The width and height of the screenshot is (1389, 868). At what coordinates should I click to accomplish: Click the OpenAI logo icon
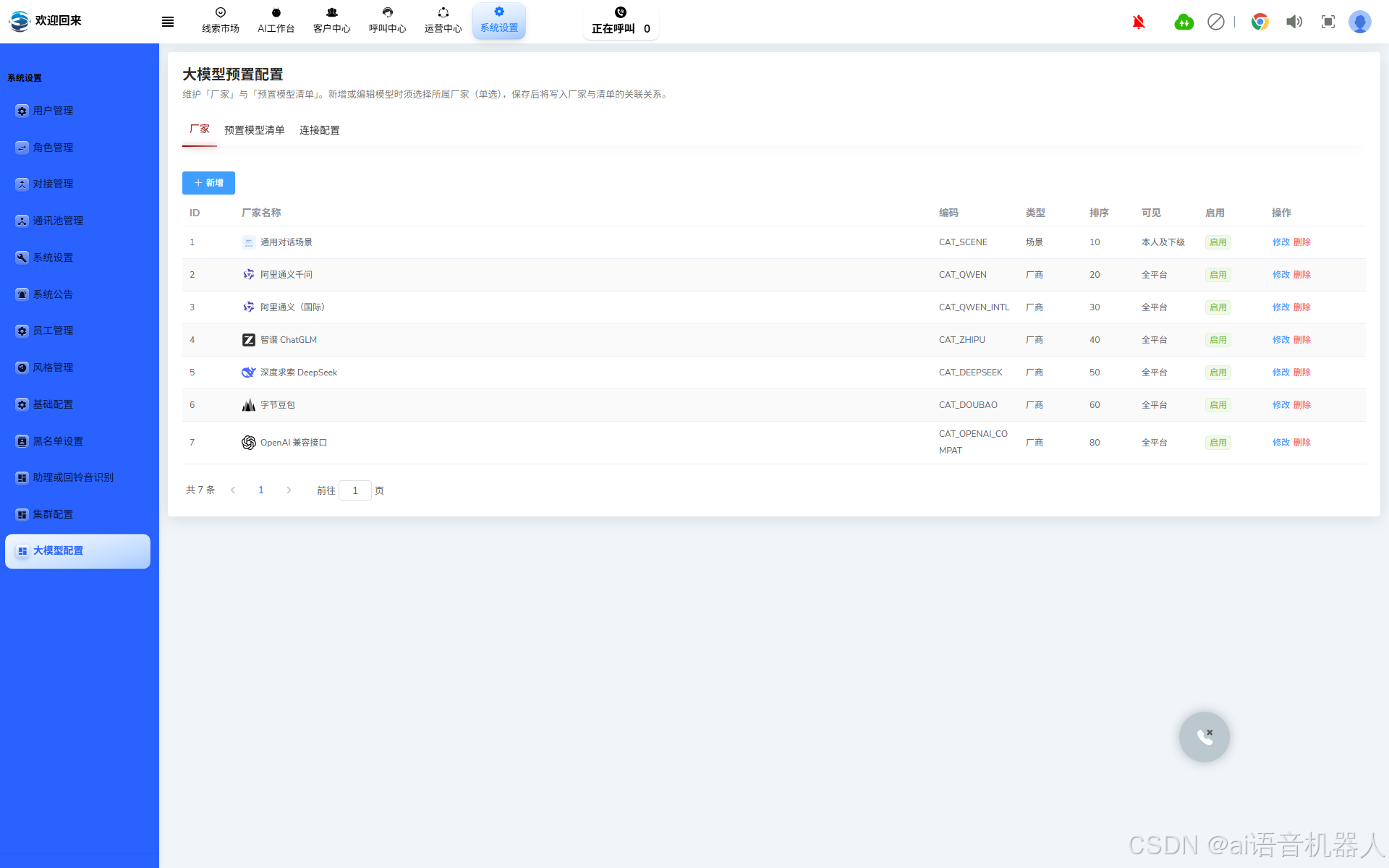tap(249, 443)
